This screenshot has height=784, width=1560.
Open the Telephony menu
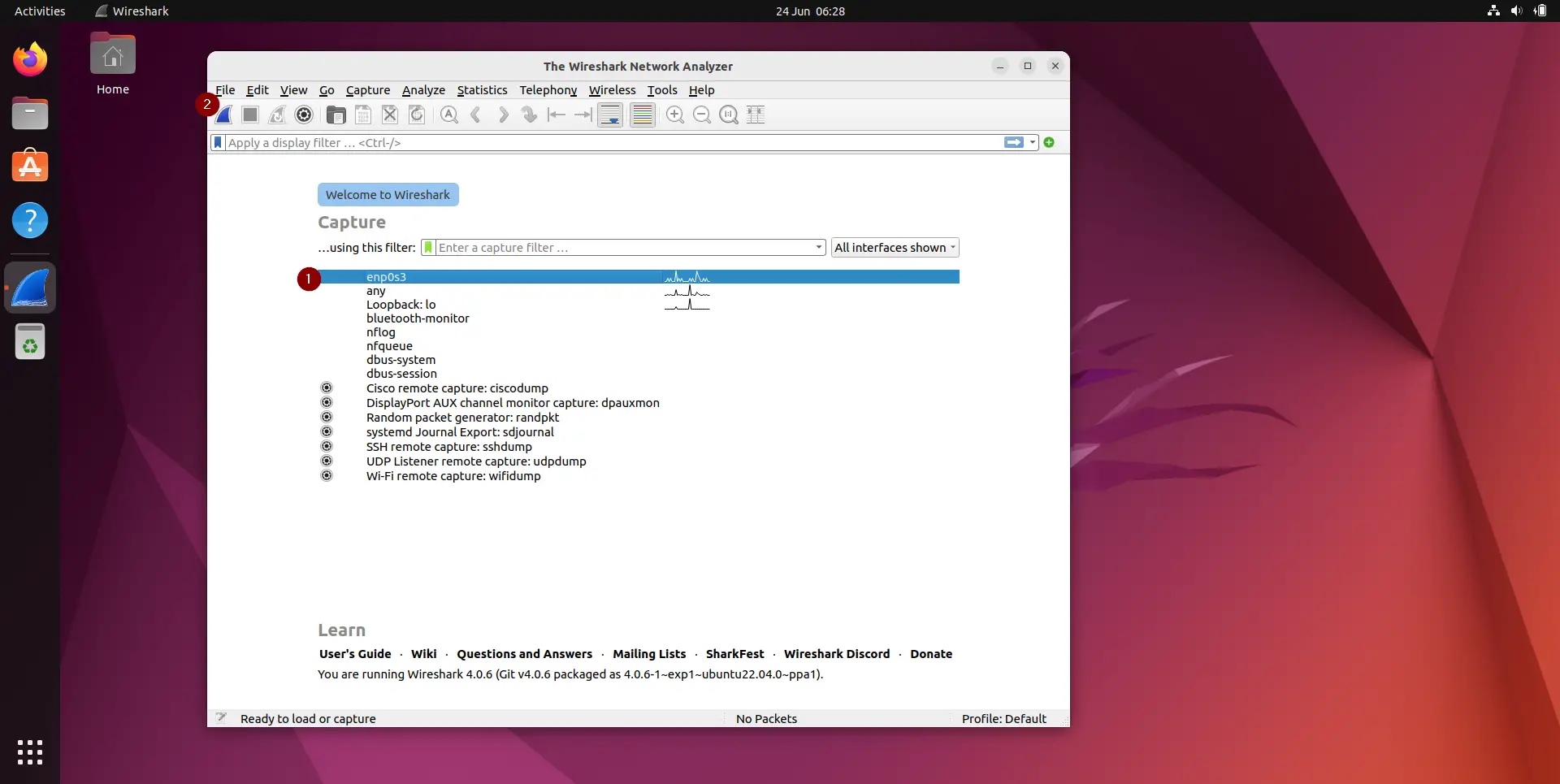coord(548,90)
